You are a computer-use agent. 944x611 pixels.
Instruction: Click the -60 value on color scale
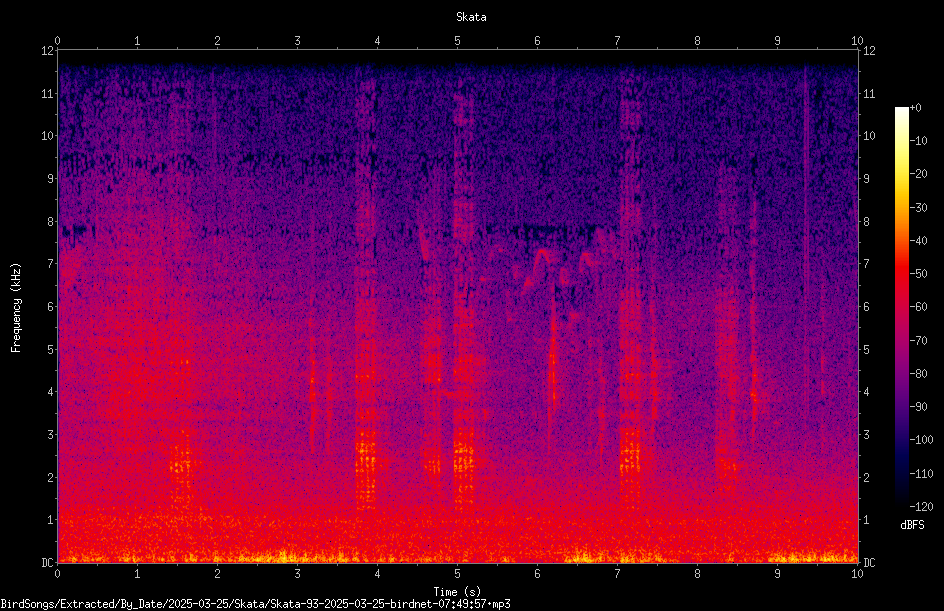919,306
